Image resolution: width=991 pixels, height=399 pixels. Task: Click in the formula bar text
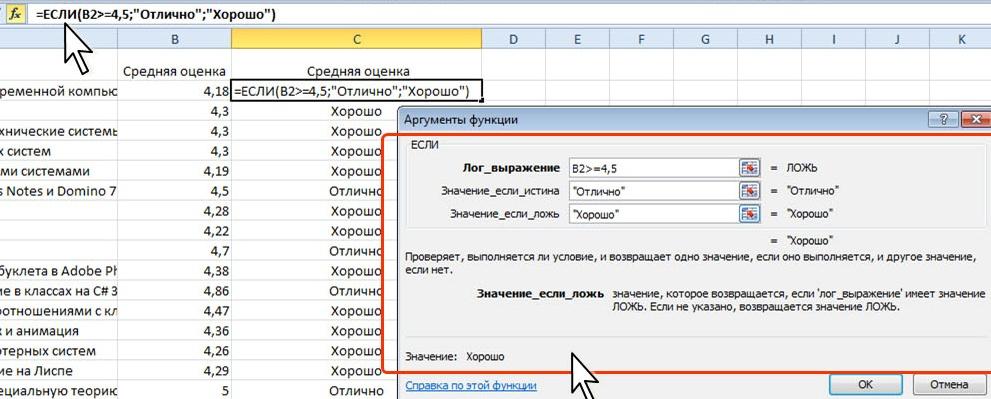(155, 15)
